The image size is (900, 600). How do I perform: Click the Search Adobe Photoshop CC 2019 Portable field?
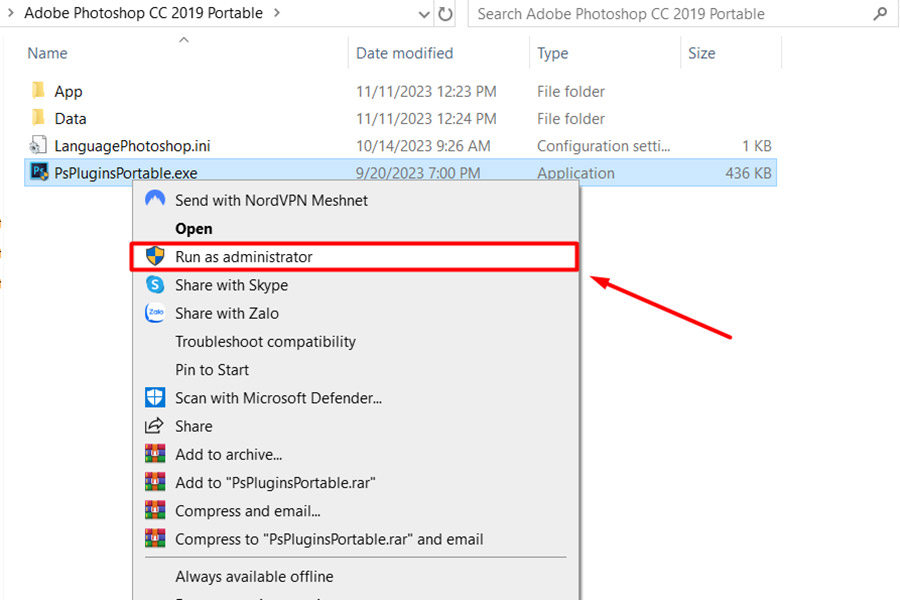point(683,14)
